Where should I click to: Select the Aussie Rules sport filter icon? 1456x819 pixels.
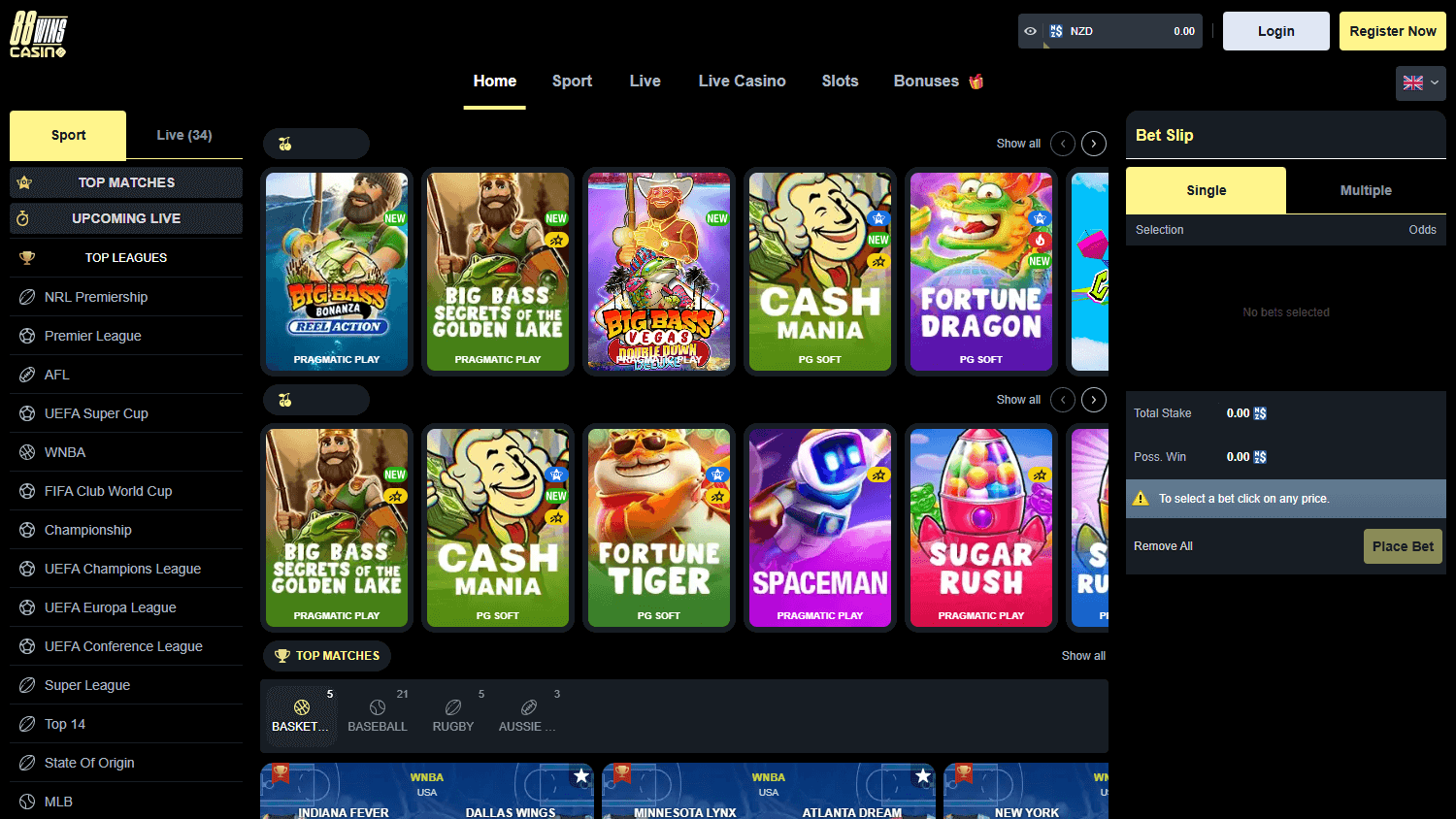(x=527, y=708)
